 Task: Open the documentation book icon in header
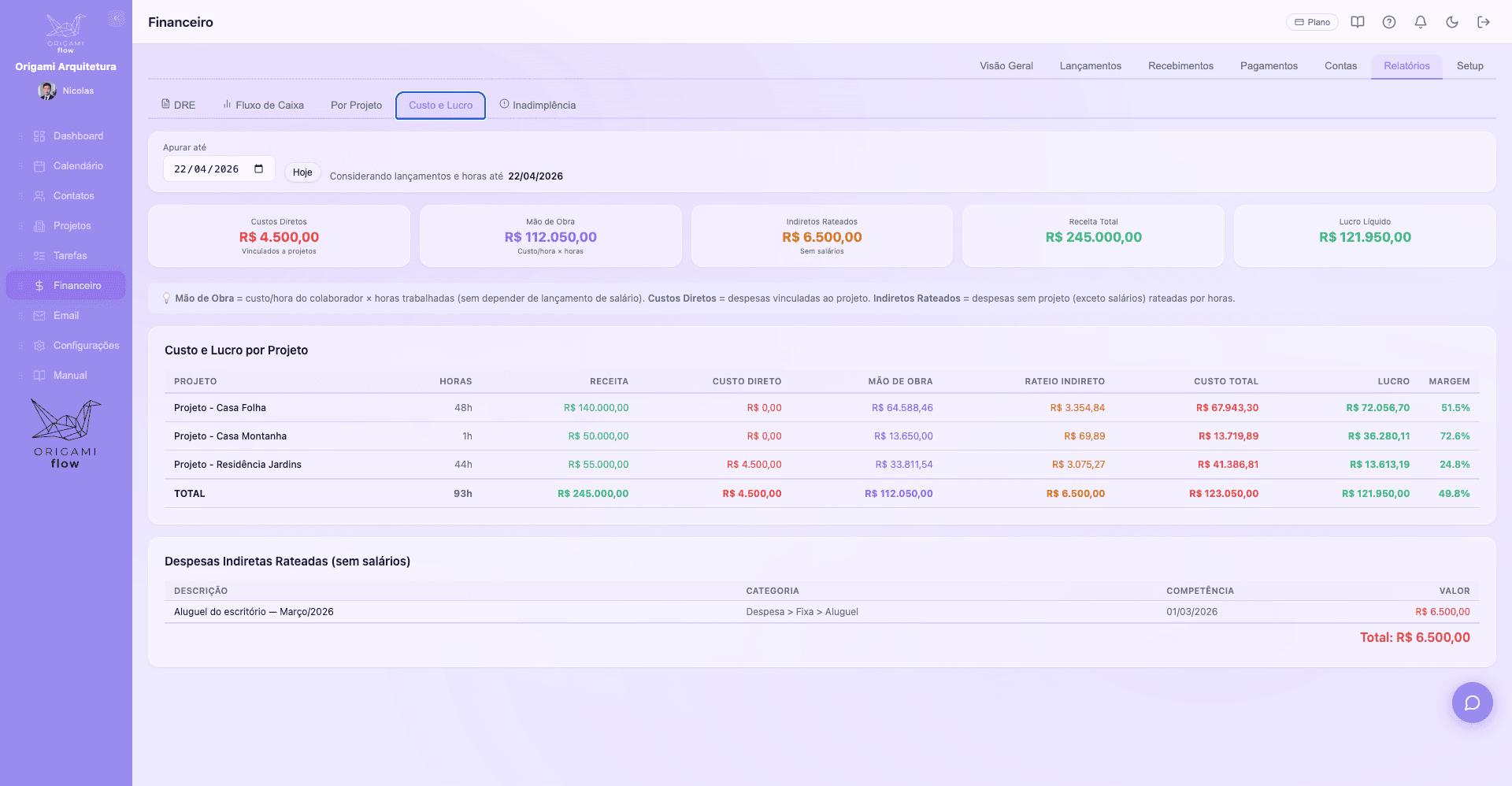pyautogui.click(x=1358, y=22)
